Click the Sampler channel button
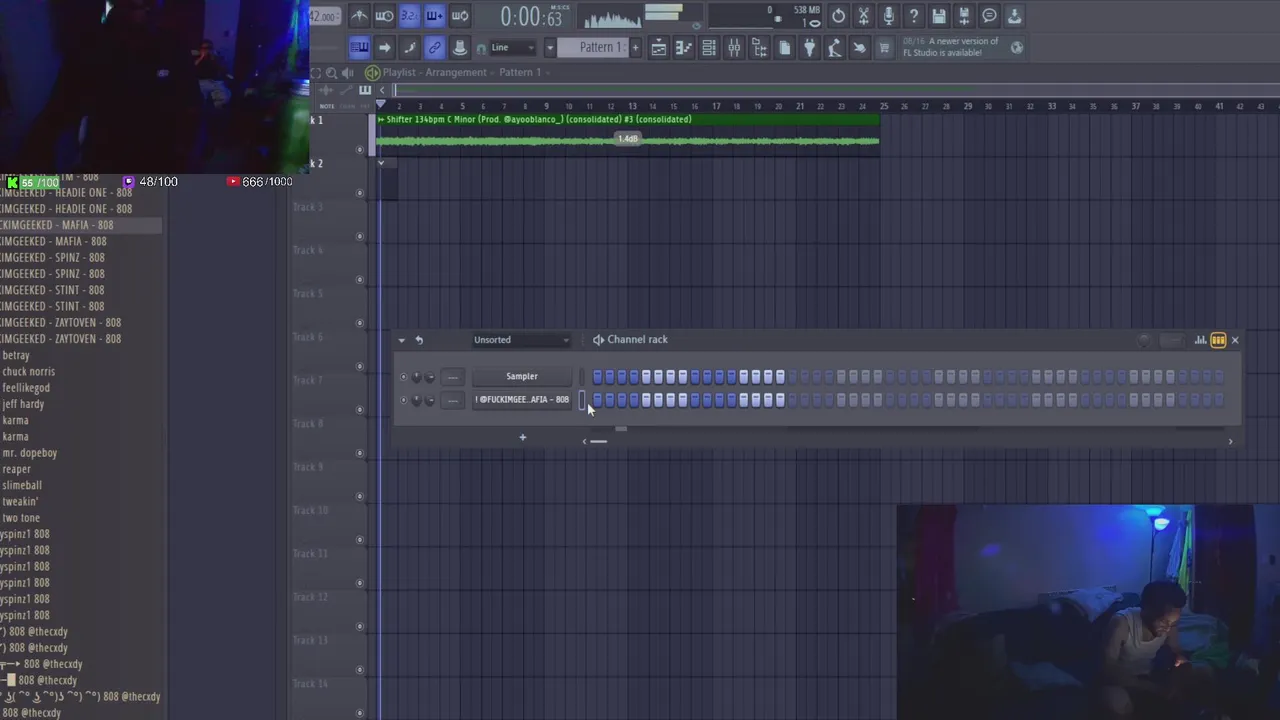The height and width of the screenshot is (720, 1280). tap(521, 377)
